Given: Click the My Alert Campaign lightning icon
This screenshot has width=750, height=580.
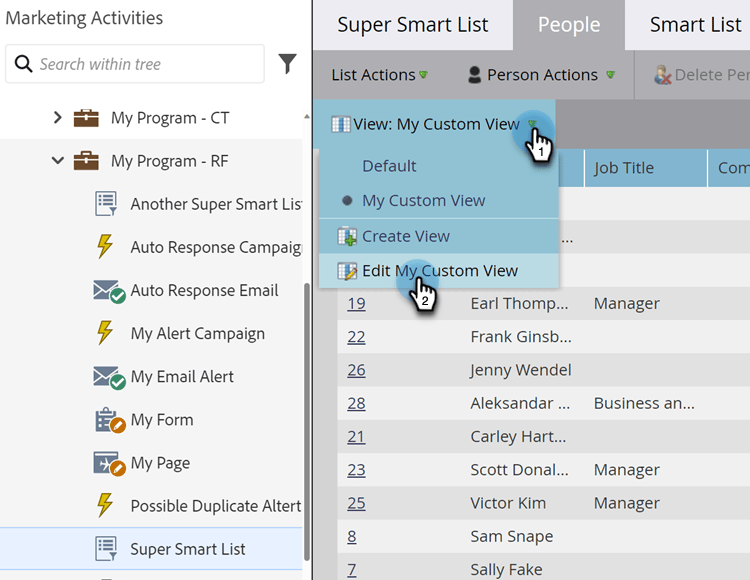Looking at the screenshot, I should pos(105,333).
